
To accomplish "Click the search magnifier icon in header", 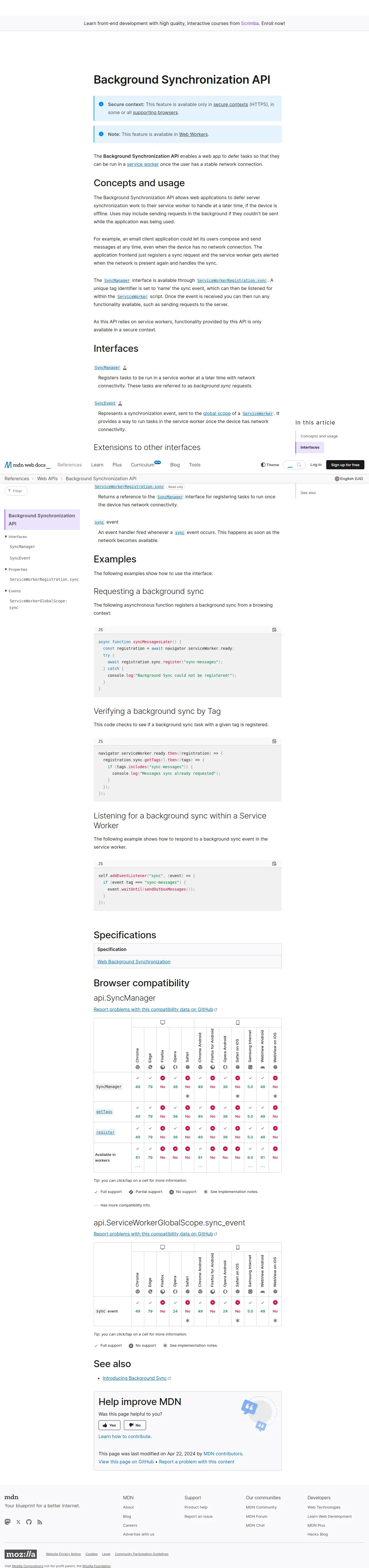I will [x=299, y=464].
